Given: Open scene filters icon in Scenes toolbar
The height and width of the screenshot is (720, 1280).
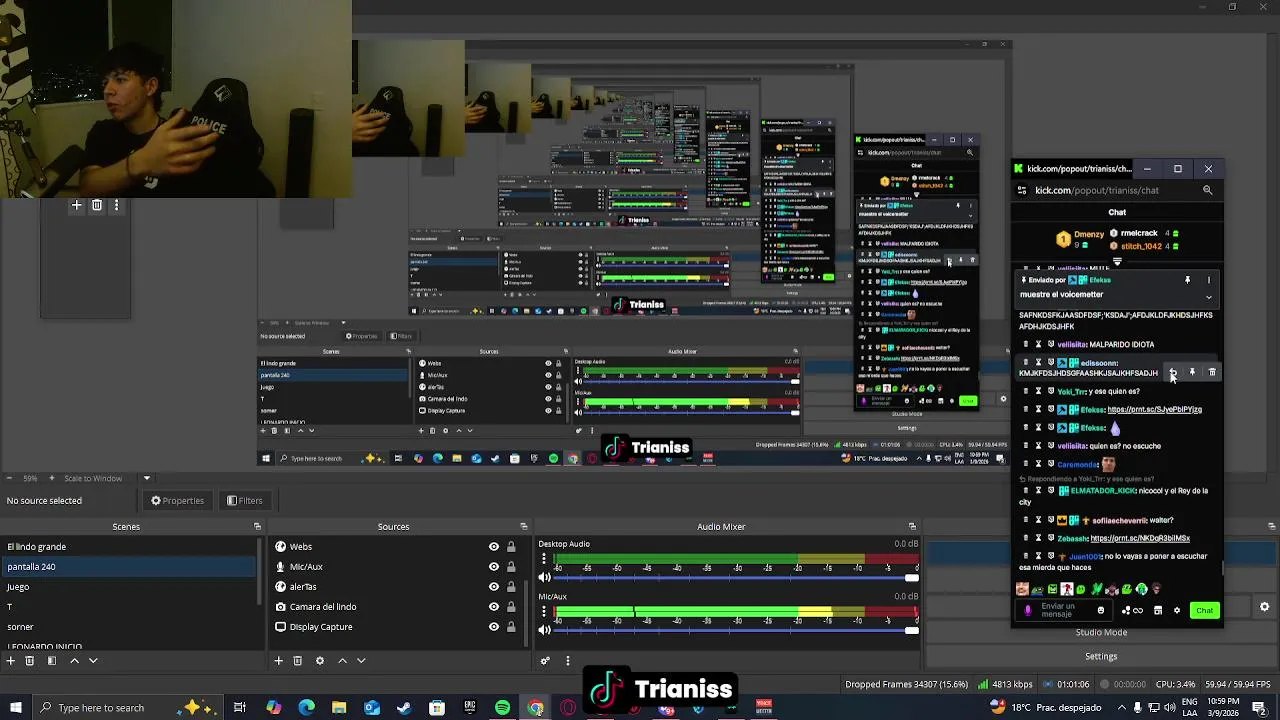Looking at the screenshot, I should pyautogui.click(x=51, y=661).
